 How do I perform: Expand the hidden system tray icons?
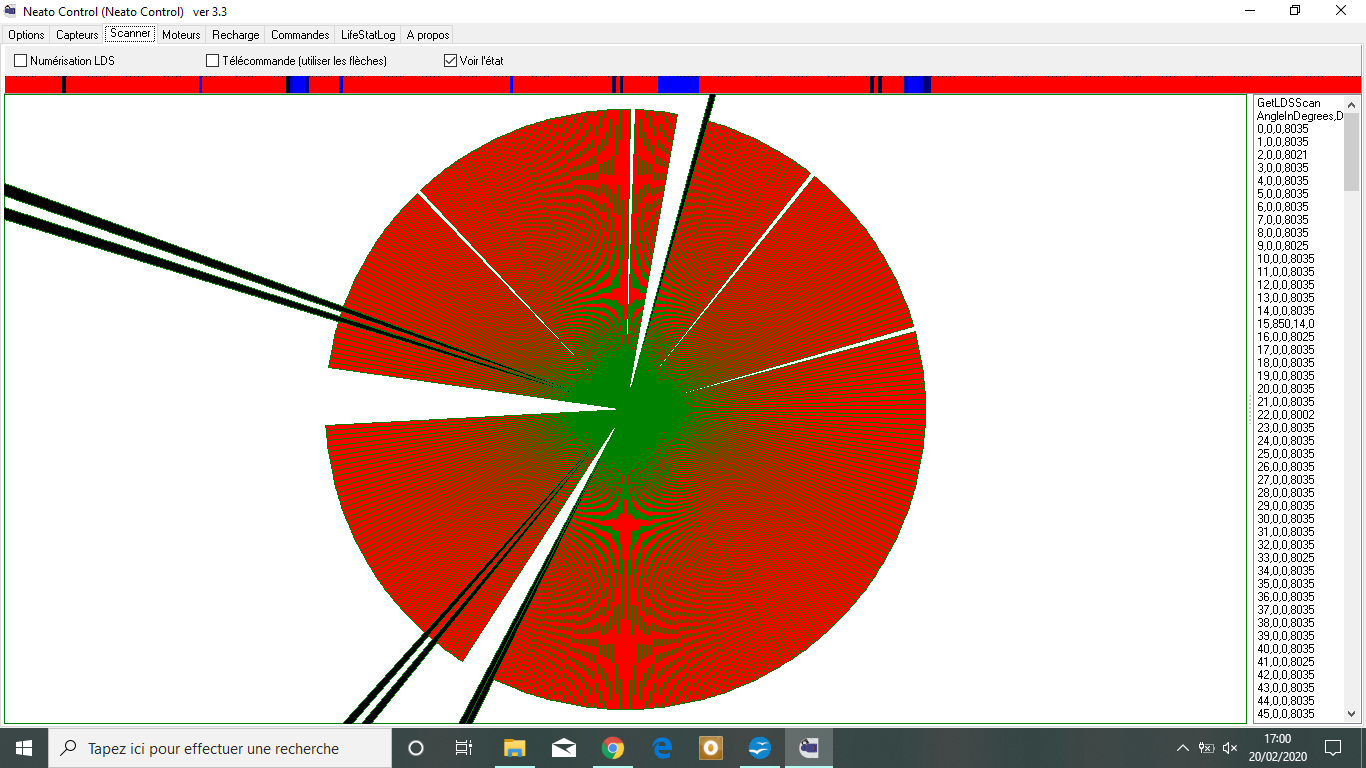(x=1182, y=748)
